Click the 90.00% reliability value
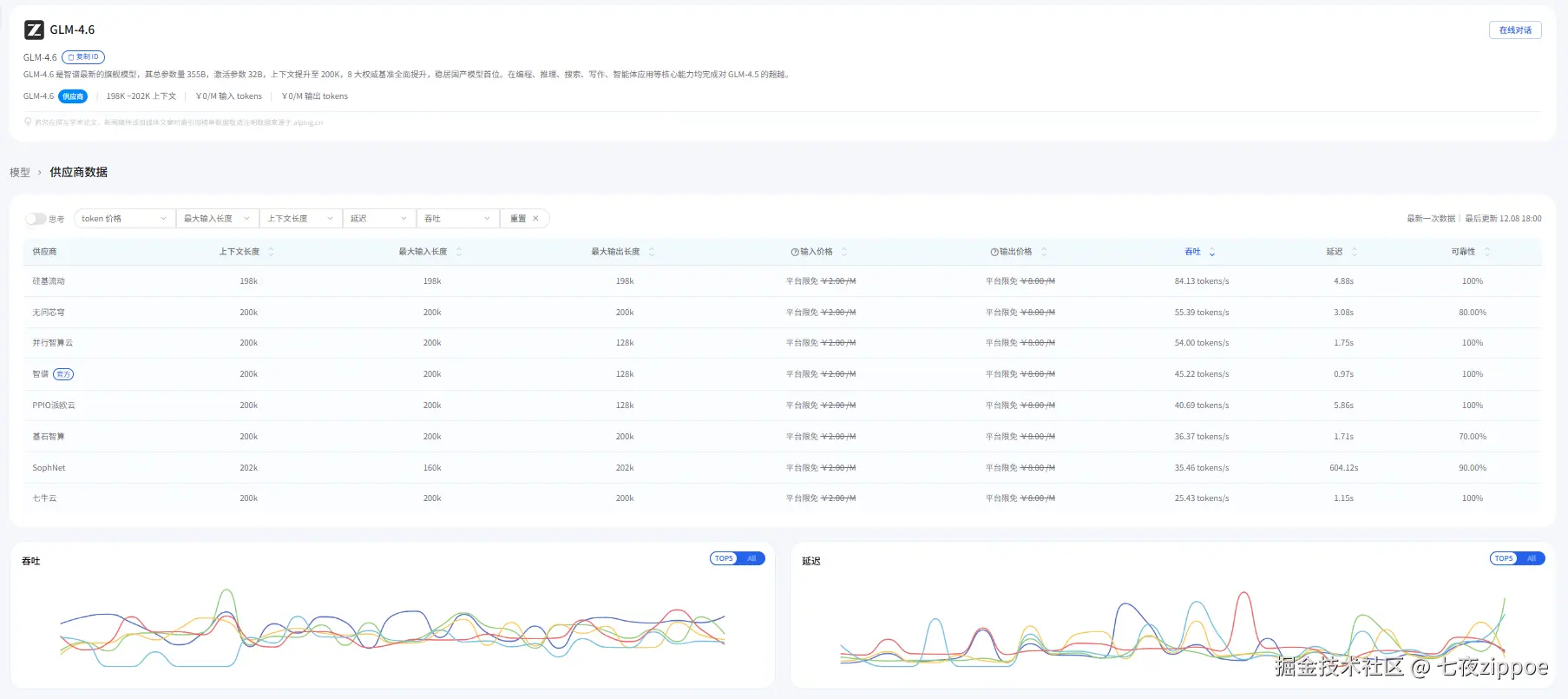The image size is (1568, 699). point(1473,468)
